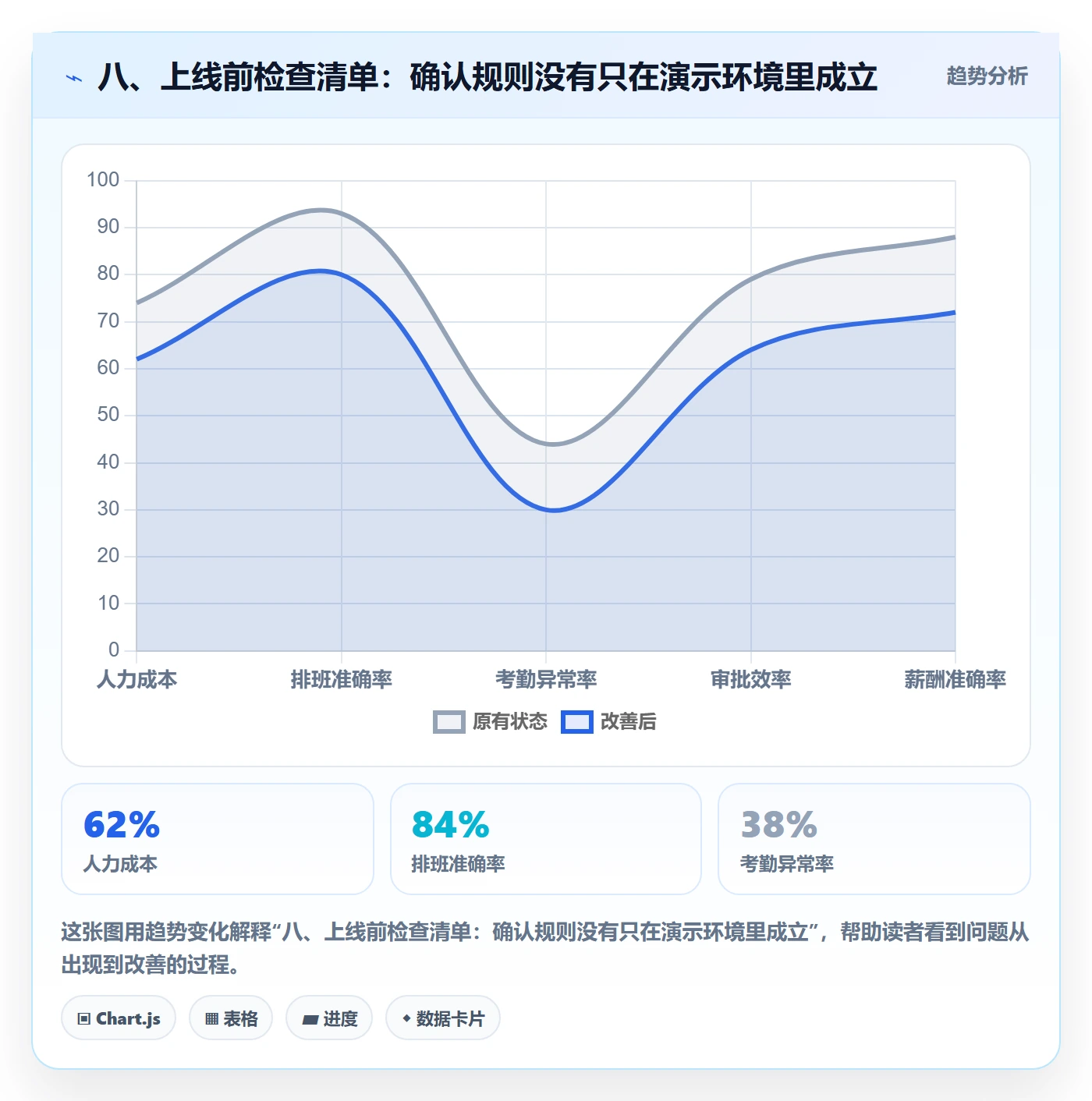Open the 62% 人力成本 data card
This screenshot has width=1092, height=1101.
(x=218, y=839)
